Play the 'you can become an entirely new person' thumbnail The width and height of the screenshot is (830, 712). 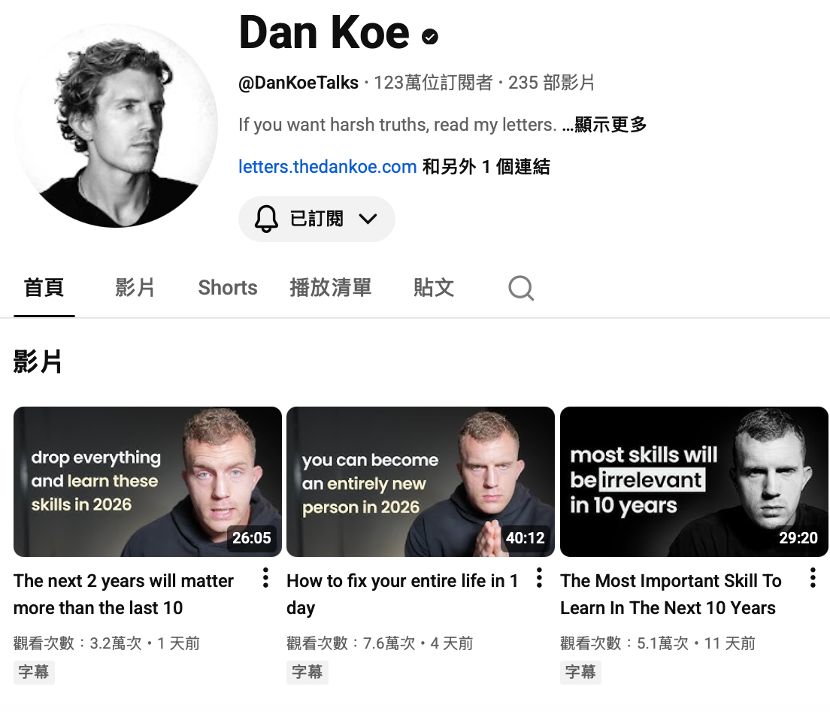point(421,482)
